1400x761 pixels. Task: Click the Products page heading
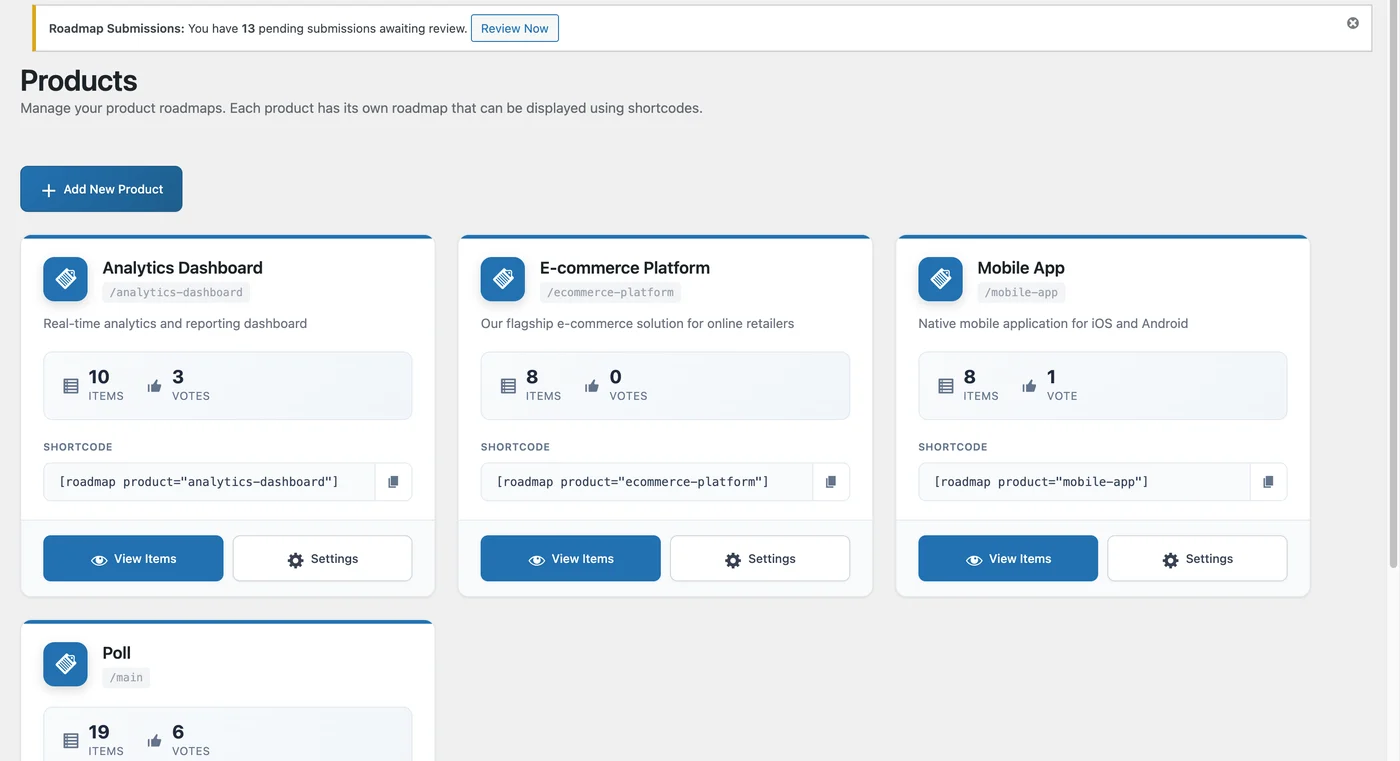tap(79, 80)
